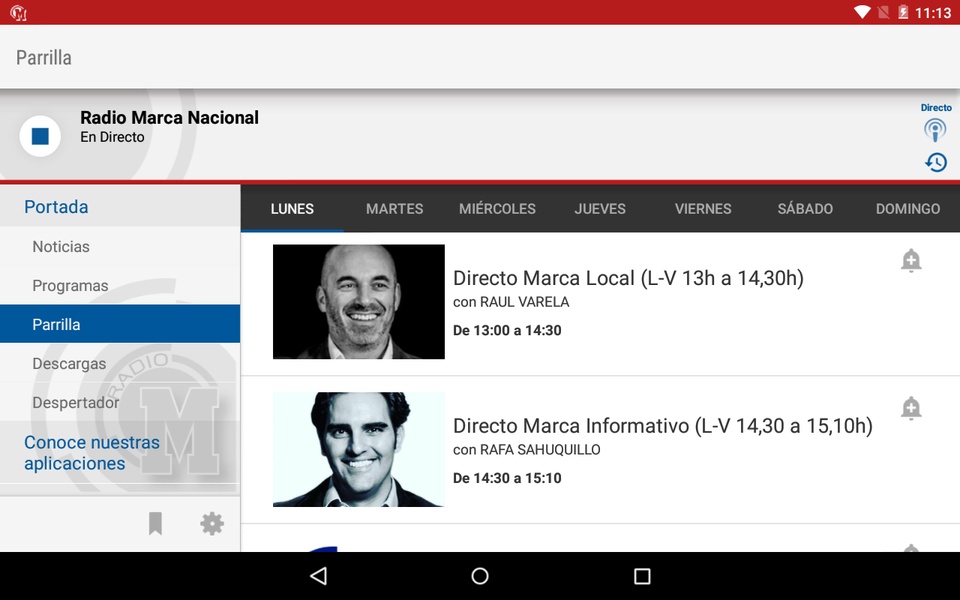Switch to the DOMINGO tab
Image resolution: width=960 pixels, height=600 pixels.
[x=908, y=209]
